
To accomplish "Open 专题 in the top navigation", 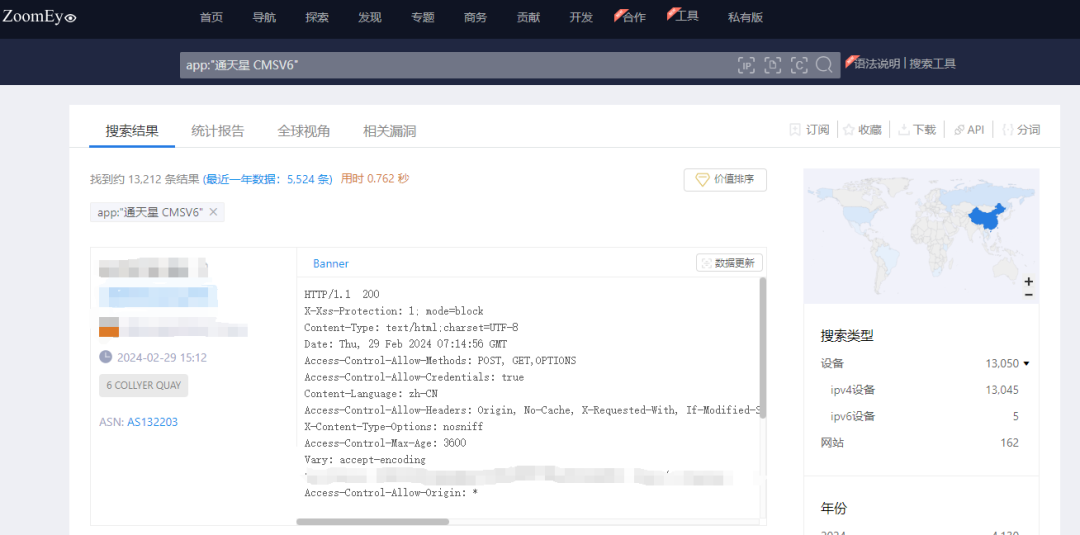I will (423, 18).
